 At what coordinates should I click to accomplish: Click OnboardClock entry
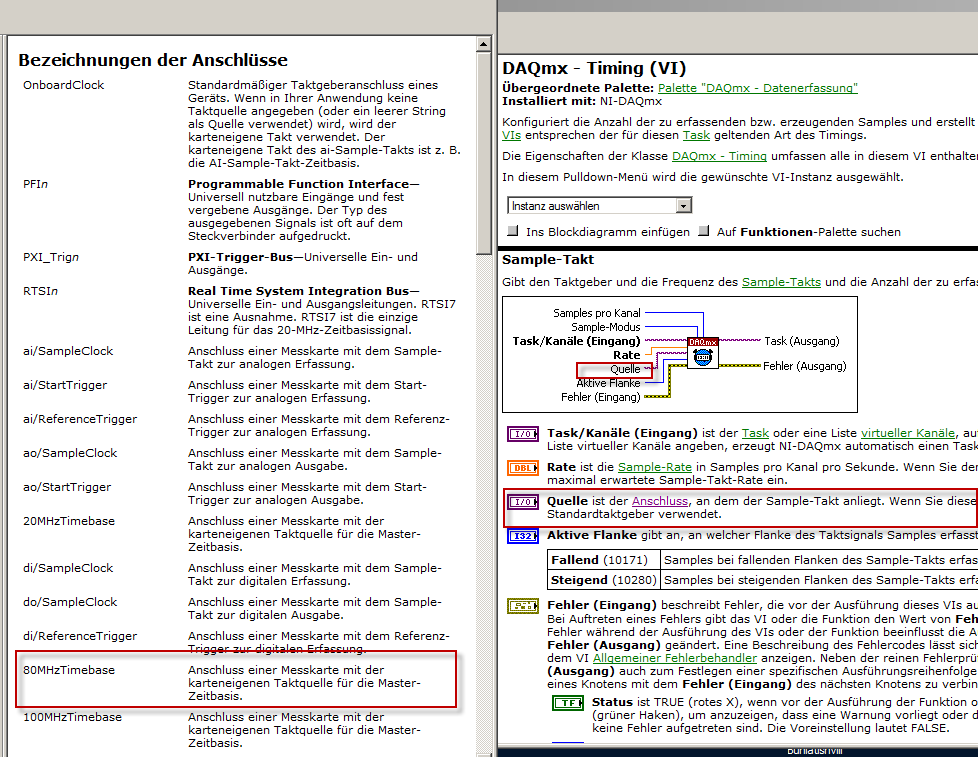click(x=64, y=85)
